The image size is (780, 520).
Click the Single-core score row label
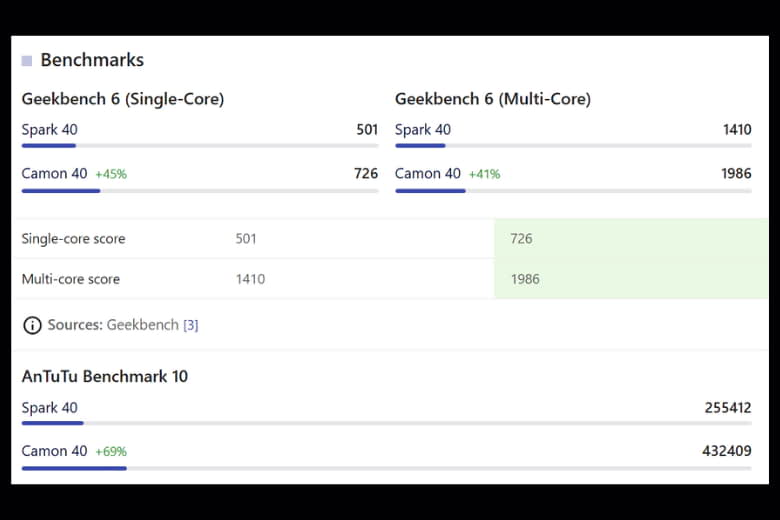(x=73, y=239)
